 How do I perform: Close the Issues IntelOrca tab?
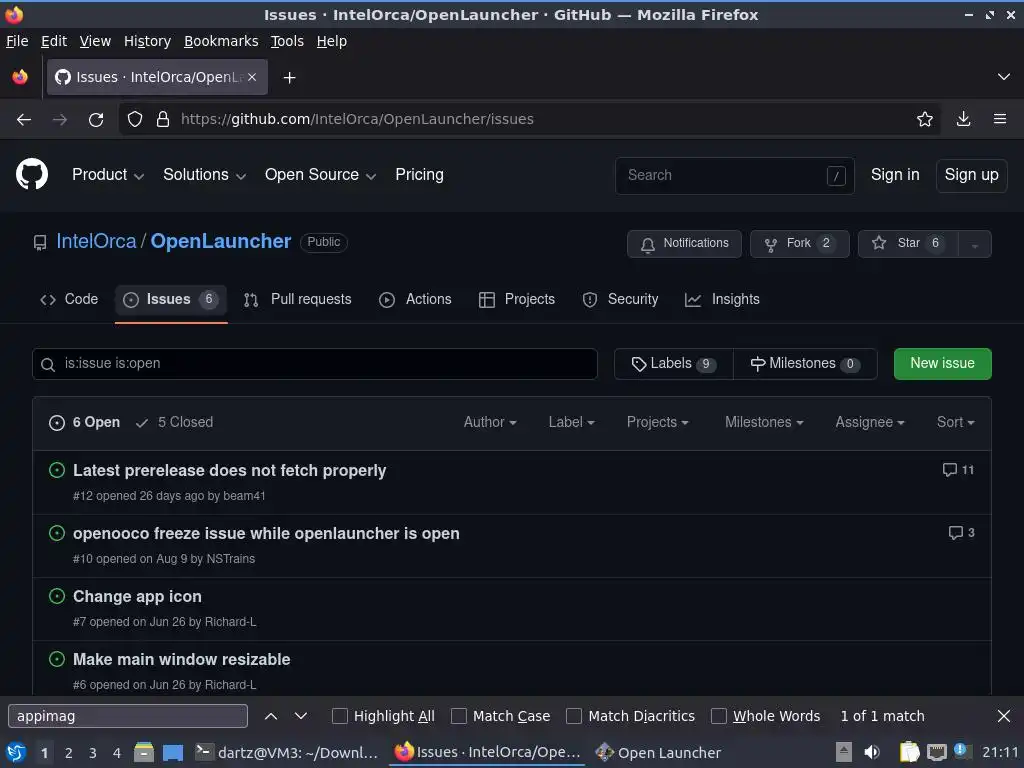252,77
